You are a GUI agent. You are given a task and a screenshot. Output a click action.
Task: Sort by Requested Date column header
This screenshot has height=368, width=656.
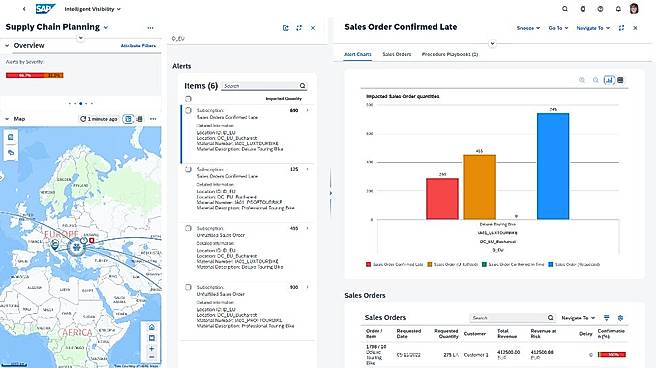tap(409, 333)
